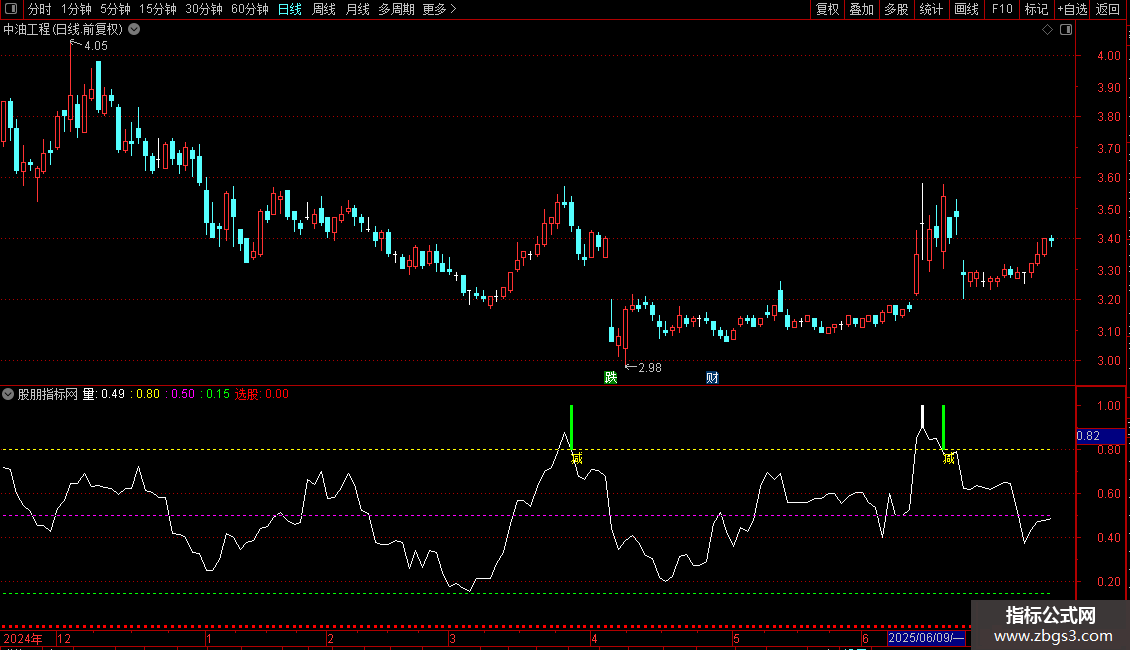Expand dropdown beside 中油工程 title
The width and height of the screenshot is (1130, 650).
(134, 30)
